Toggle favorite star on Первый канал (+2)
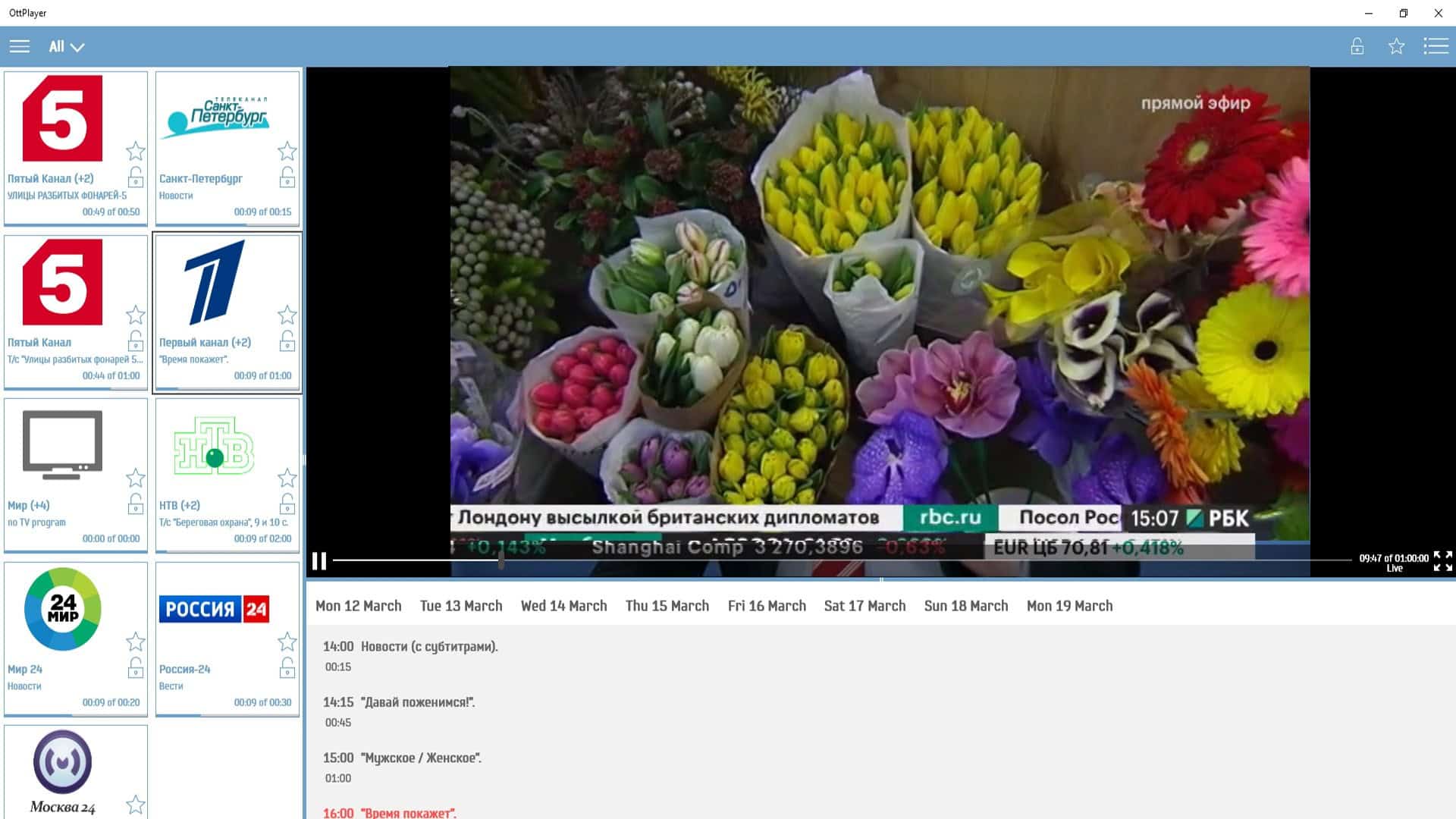 click(x=287, y=315)
